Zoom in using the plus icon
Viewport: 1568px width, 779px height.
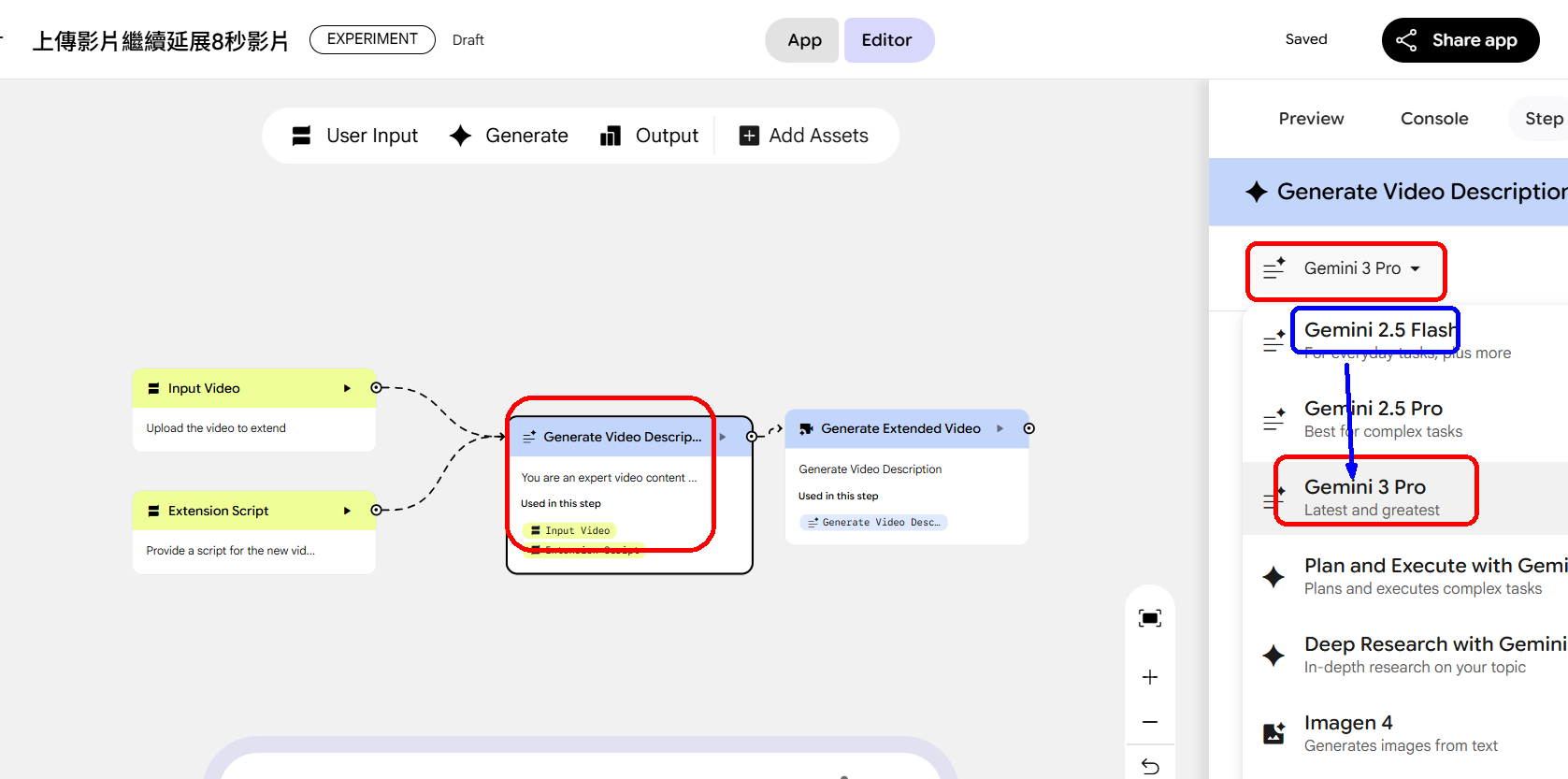tap(1149, 677)
